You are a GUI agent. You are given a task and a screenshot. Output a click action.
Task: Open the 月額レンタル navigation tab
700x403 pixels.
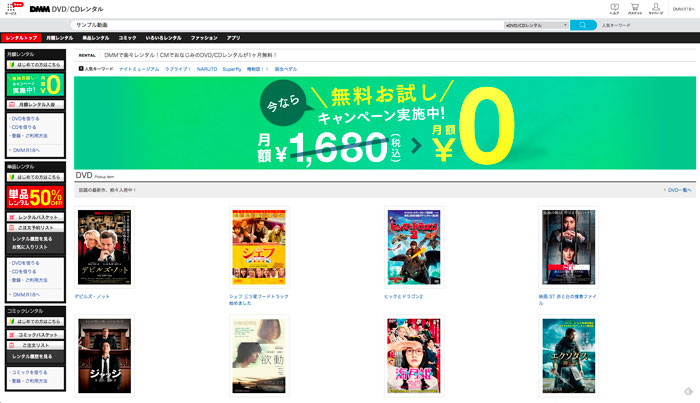coord(60,38)
